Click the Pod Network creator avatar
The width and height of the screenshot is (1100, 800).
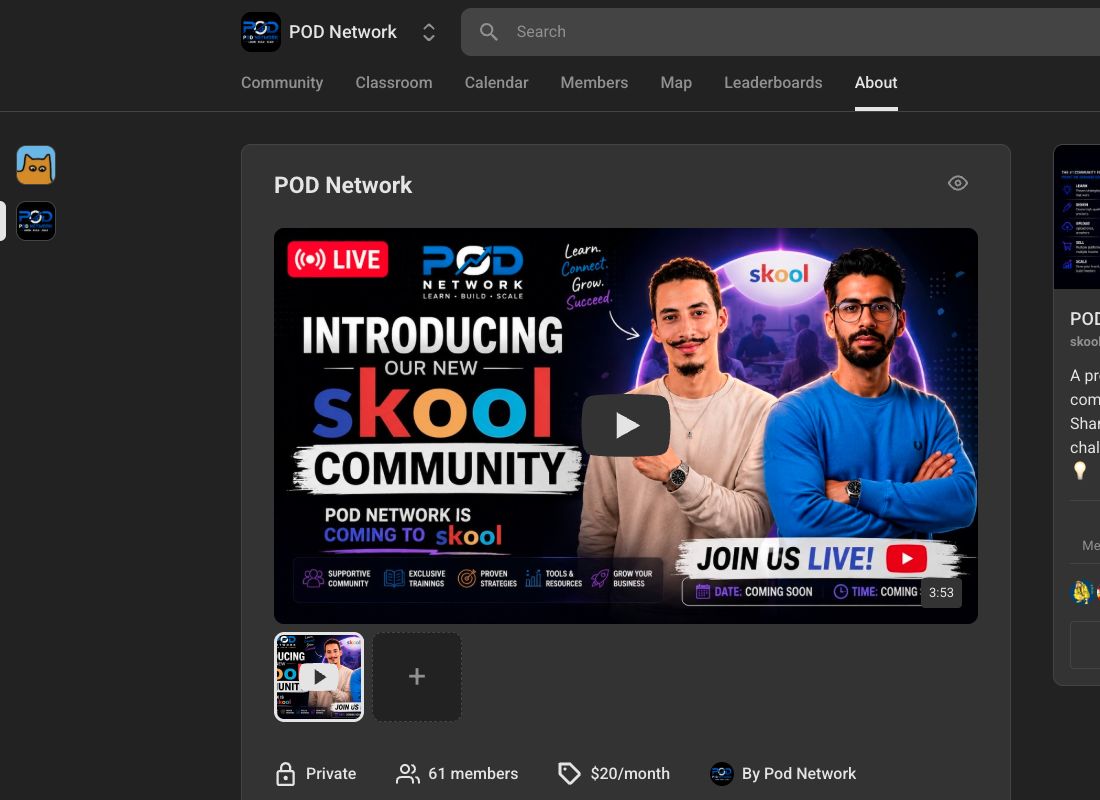[x=721, y=773]
